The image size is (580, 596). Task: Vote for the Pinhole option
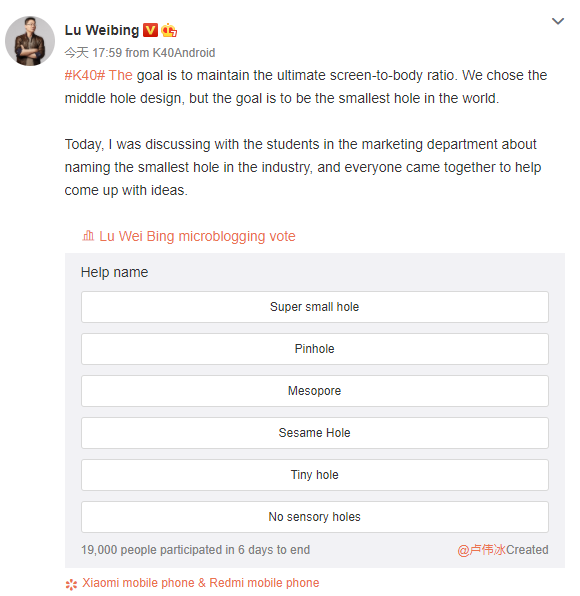315,349
